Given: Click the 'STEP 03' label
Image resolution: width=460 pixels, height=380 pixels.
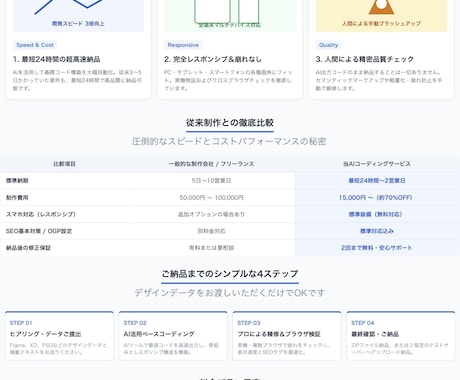Looking at the screenshot, I should (x=249, y=323).
